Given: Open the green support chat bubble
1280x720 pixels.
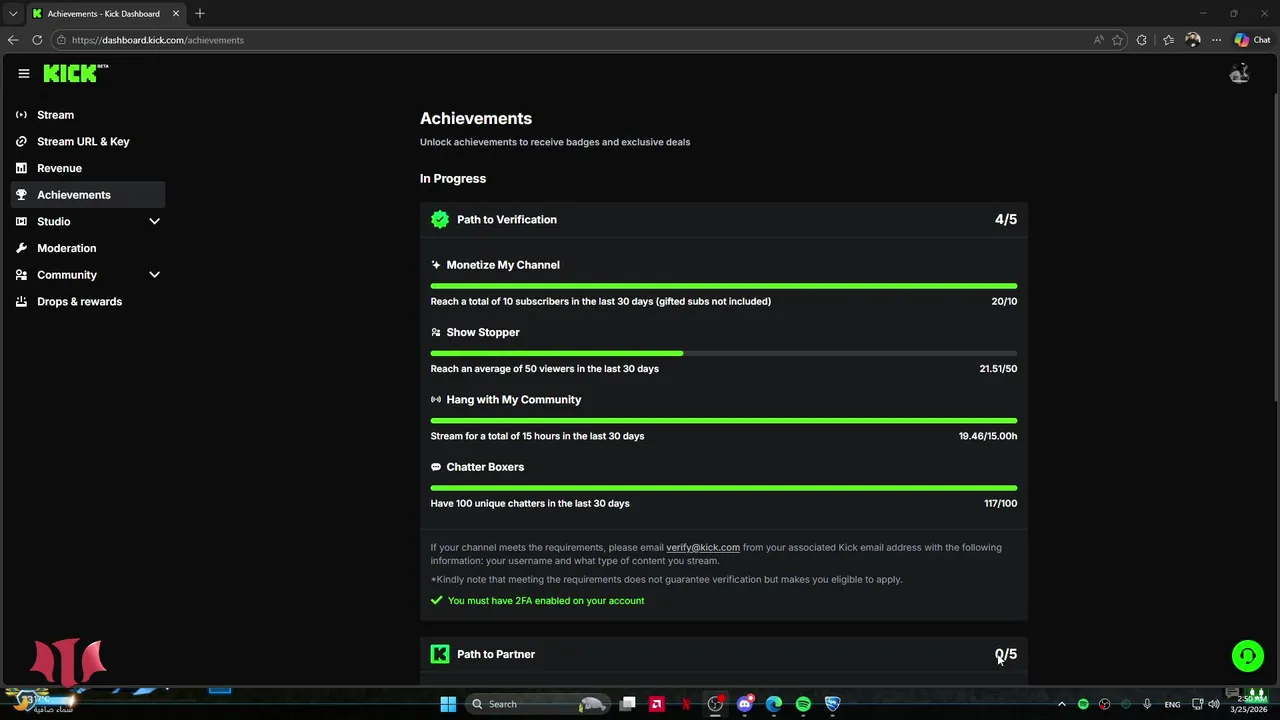Looking at the screenshot, I should (x=1248, y=656).
